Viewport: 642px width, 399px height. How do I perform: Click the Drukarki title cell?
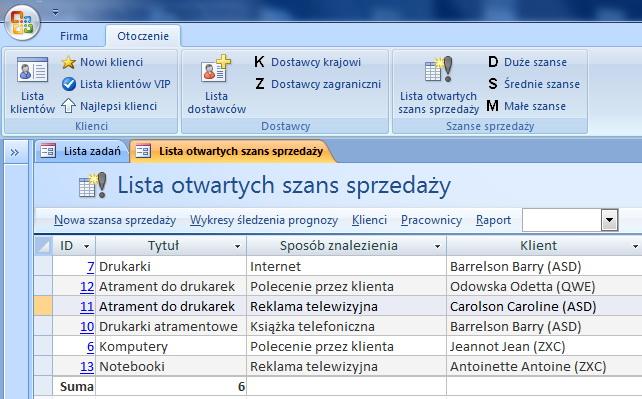coord(171,266)
